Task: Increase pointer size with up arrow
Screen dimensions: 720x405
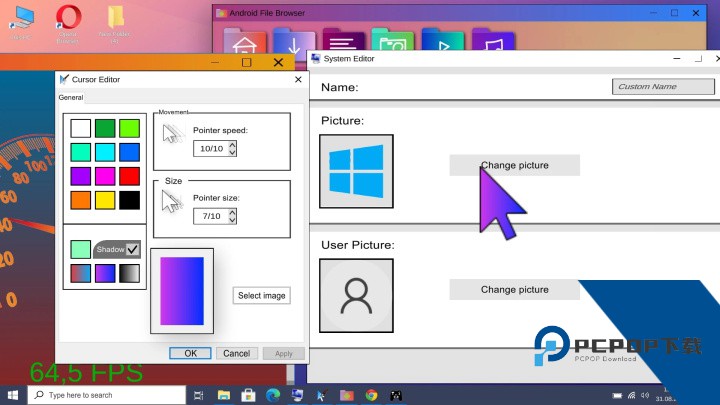Action: [x=232, y=212]
